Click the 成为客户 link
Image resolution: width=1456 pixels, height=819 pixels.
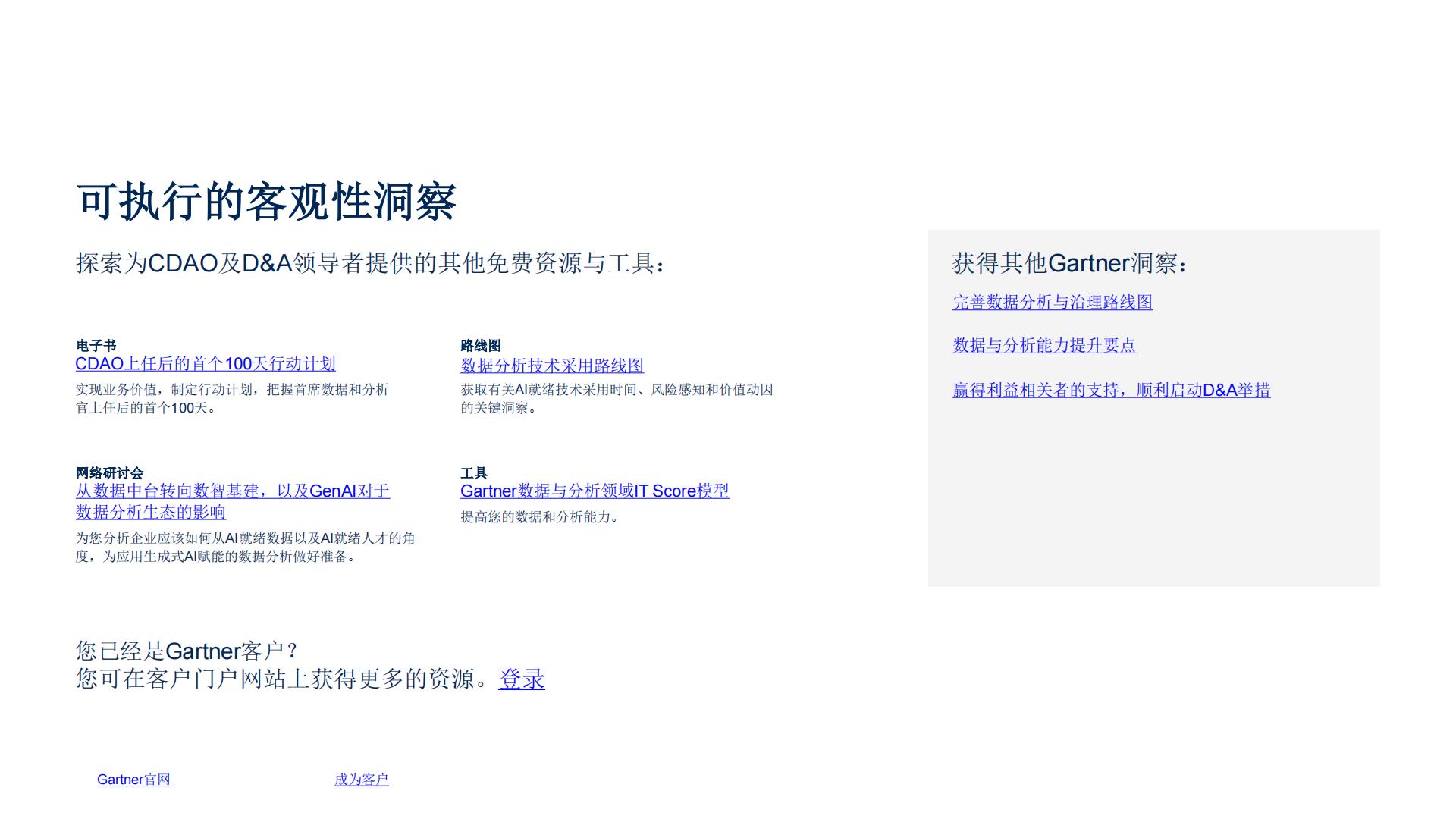point(362,780)
